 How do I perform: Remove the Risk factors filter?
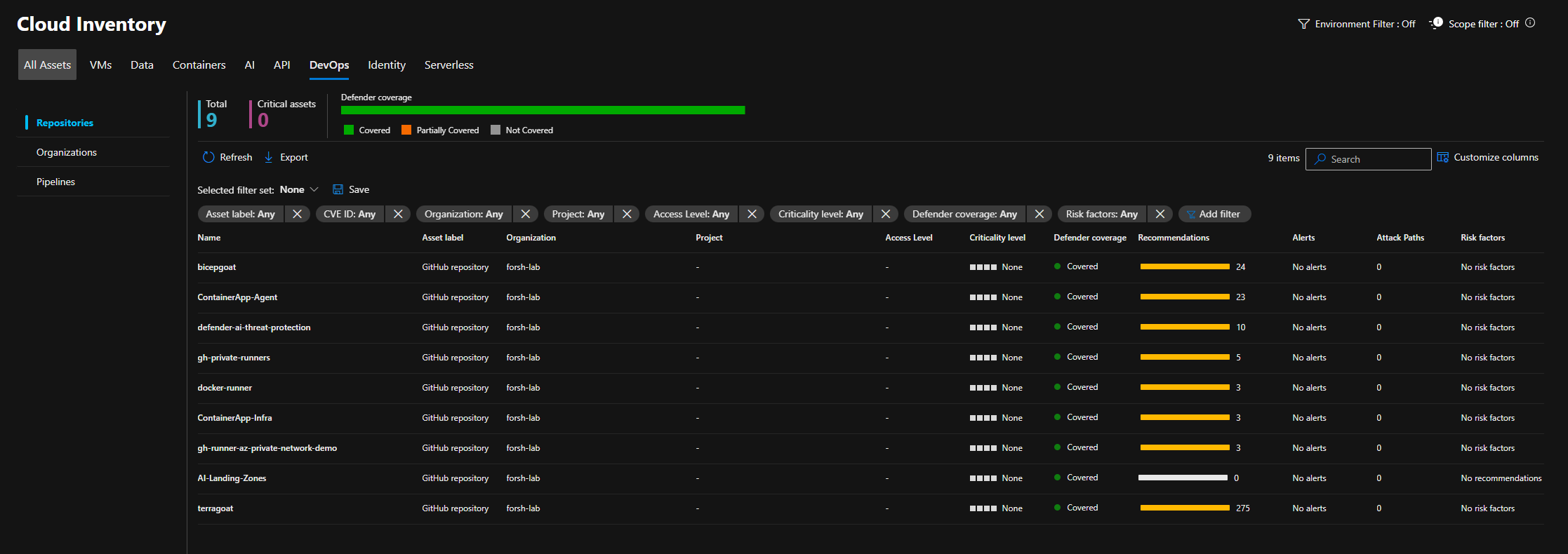[1160, 215]
